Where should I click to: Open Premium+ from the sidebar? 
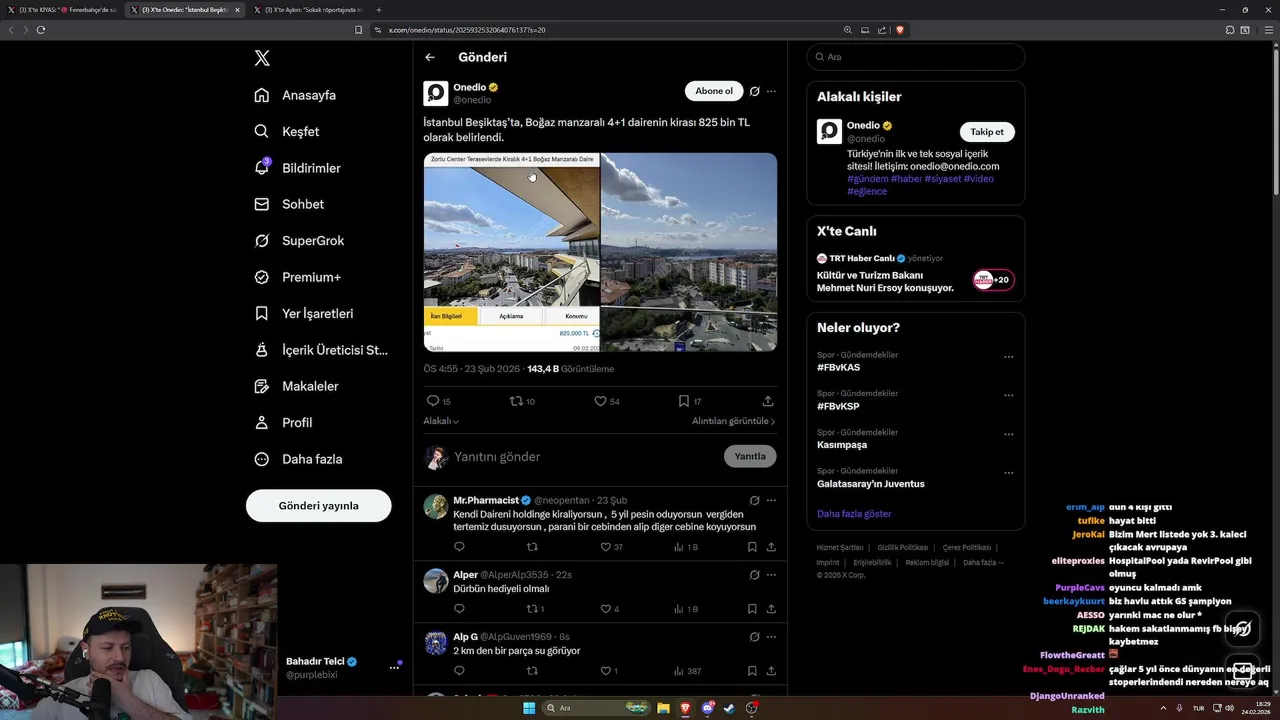pyautogui.click(x=297, y=277)
